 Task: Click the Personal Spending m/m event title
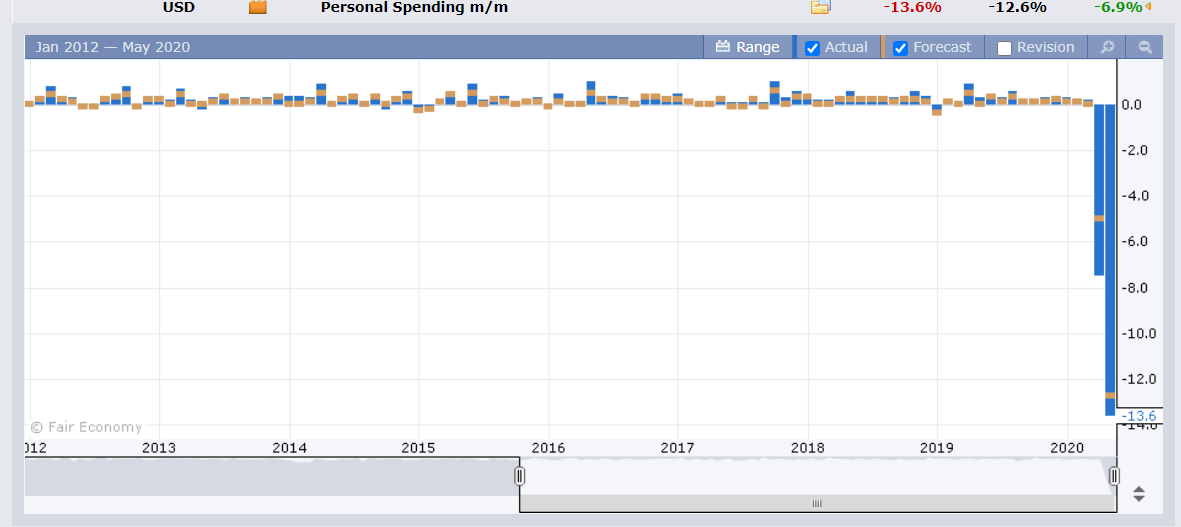[x=414, y=8]
